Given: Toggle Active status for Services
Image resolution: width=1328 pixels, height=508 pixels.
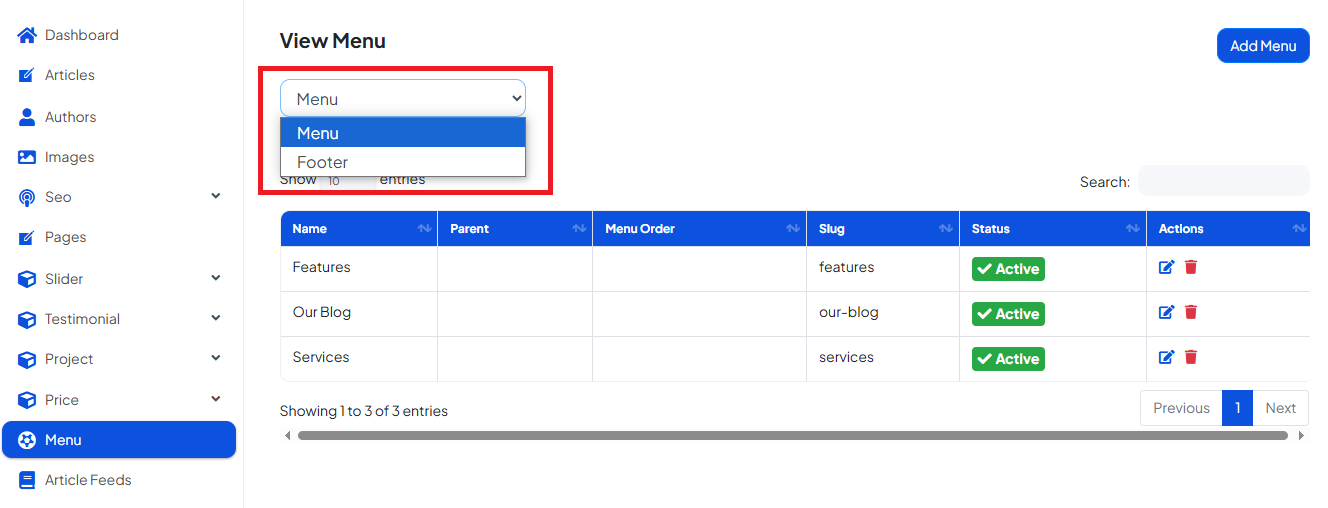Looking at the screenshot, I should [x=1008, y=359].
